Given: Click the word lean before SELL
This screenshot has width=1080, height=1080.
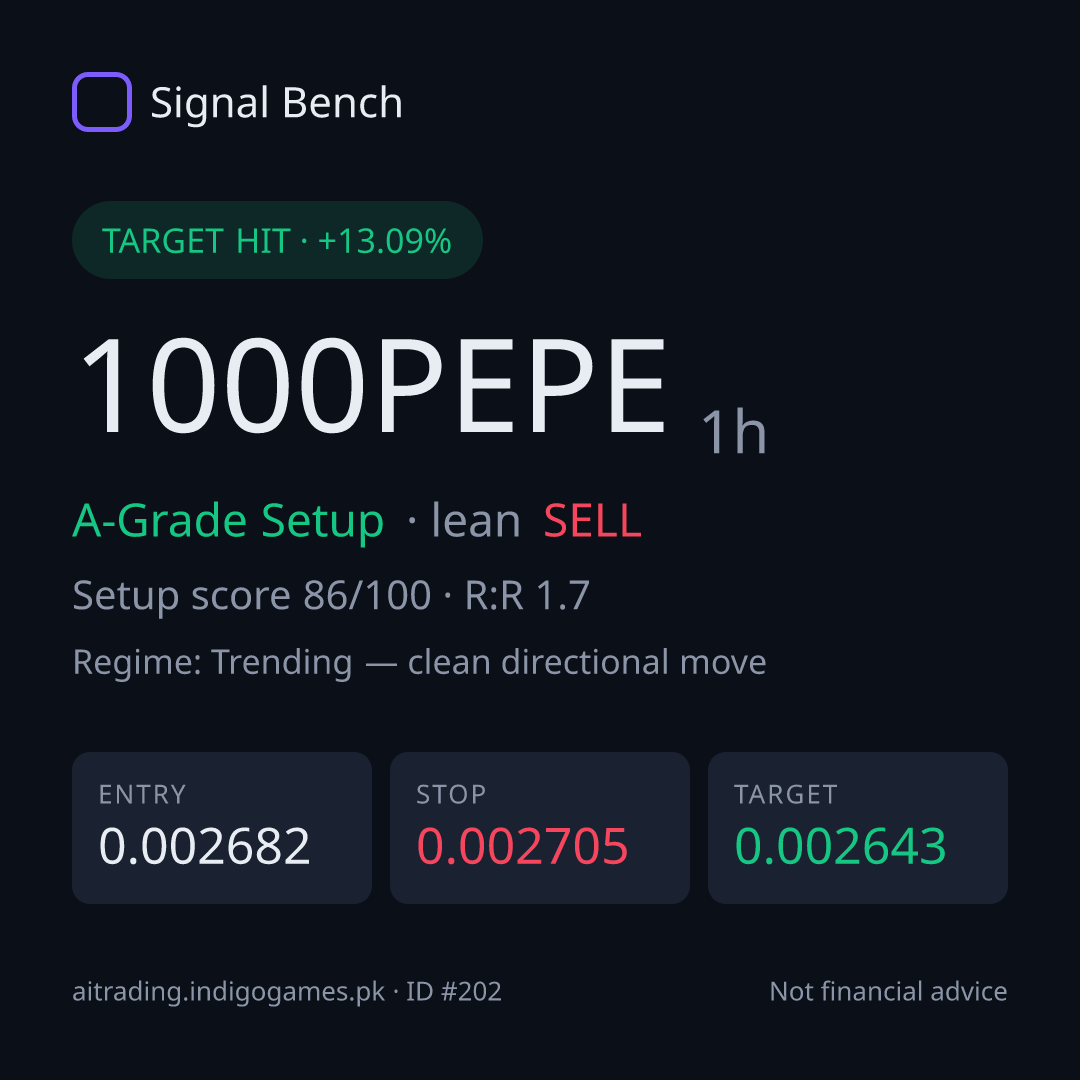Looking at the screenshot, I should pyautogui.click(x=476, y=520).
